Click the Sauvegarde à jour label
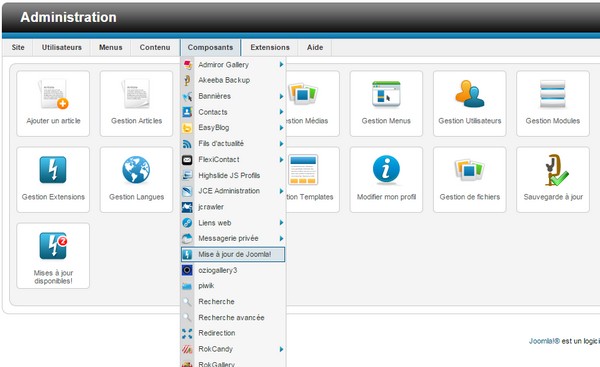The image size is (600, 367). tap(553, 197)
